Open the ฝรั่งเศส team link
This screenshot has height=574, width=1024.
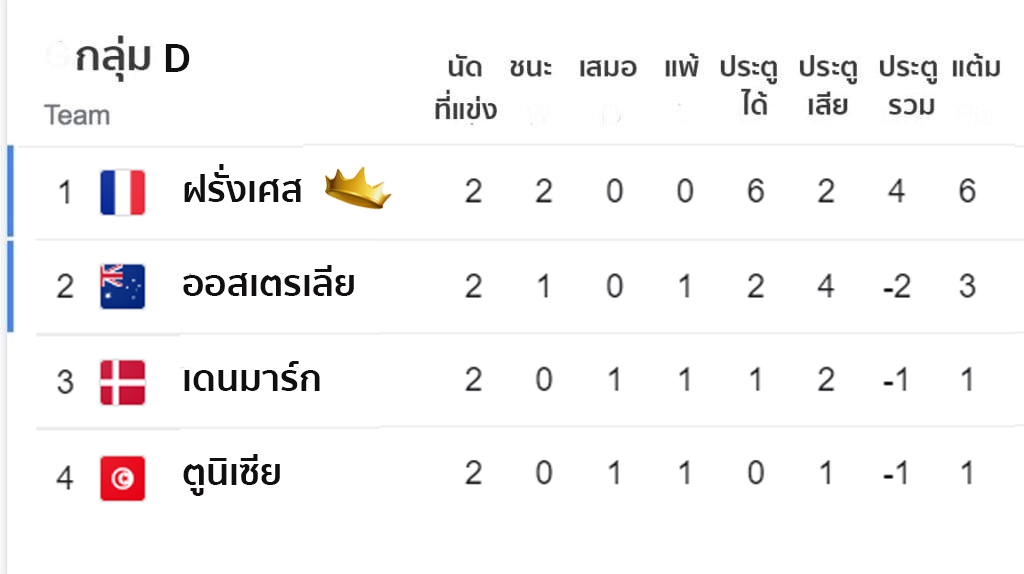(x=242, y=189)
